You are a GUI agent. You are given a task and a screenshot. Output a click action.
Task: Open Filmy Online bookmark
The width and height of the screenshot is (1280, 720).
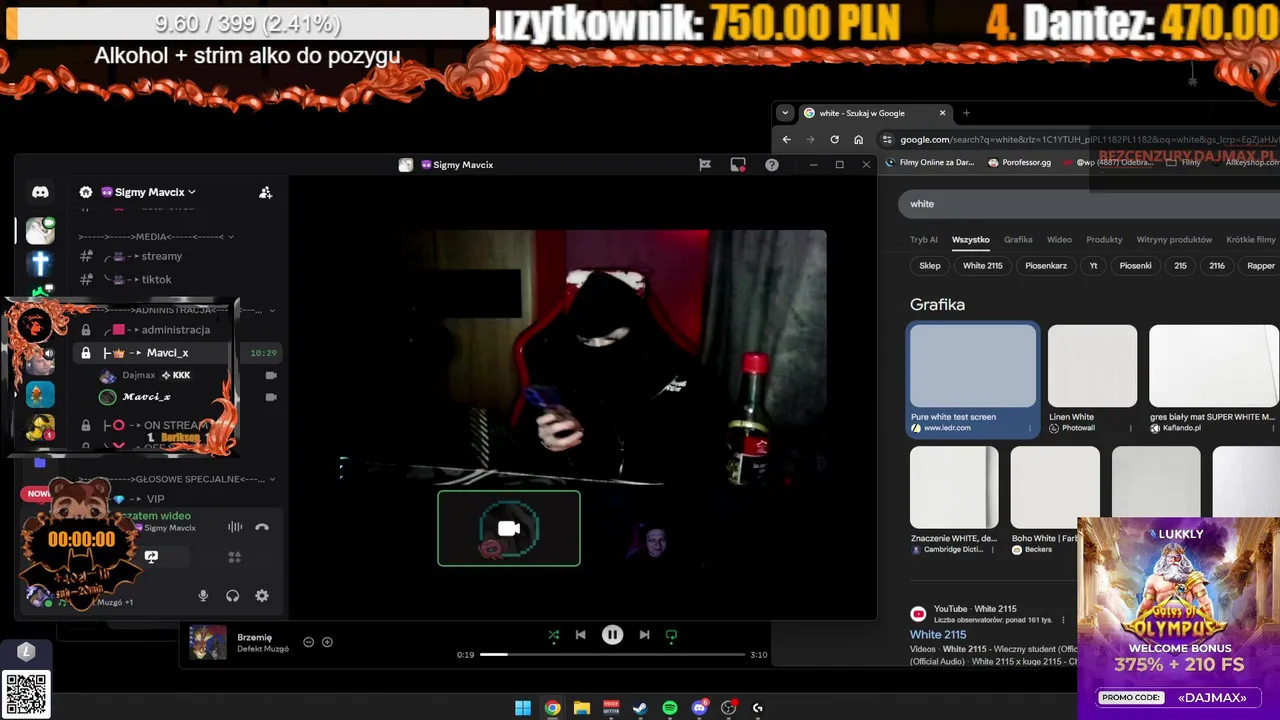click(930, 163)
